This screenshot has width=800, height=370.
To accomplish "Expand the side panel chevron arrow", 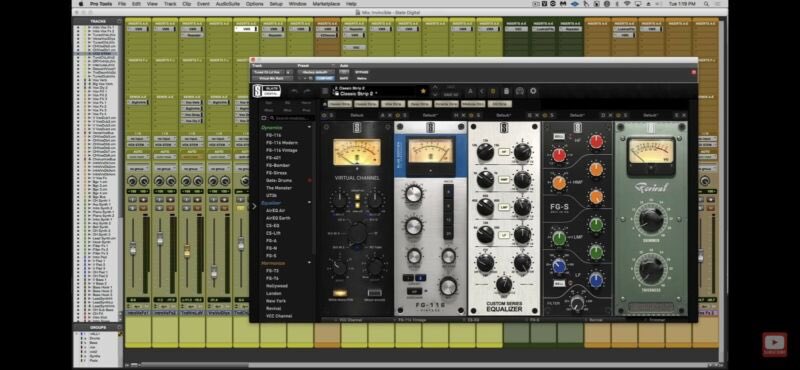I will tap(254, 206).
